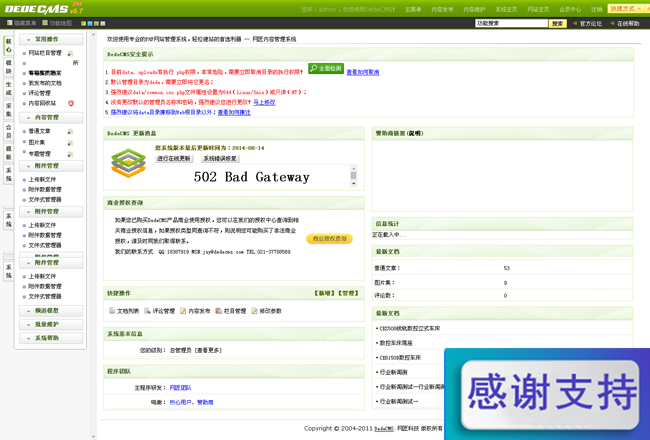Switch to the 生成 vertical tab
Screen dimensions: 650x440
click(8, 89)
